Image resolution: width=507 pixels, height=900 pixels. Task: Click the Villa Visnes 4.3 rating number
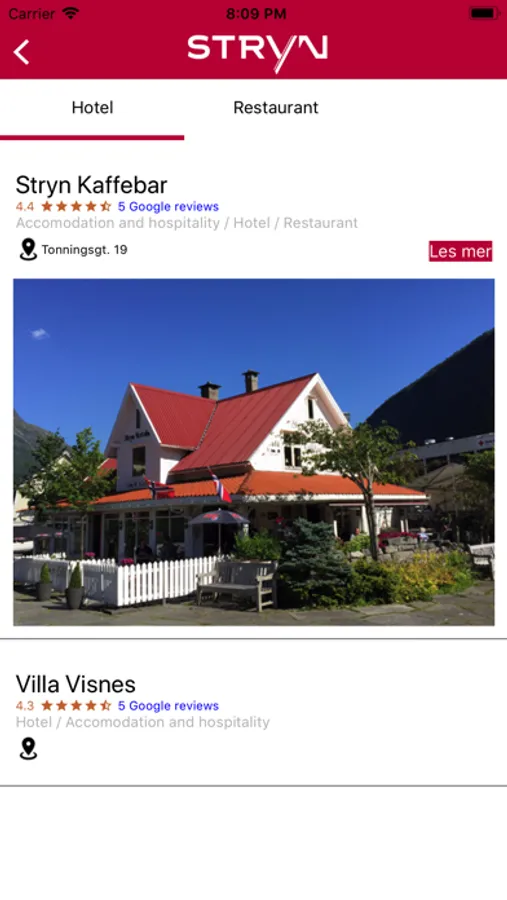click(25, 706)
